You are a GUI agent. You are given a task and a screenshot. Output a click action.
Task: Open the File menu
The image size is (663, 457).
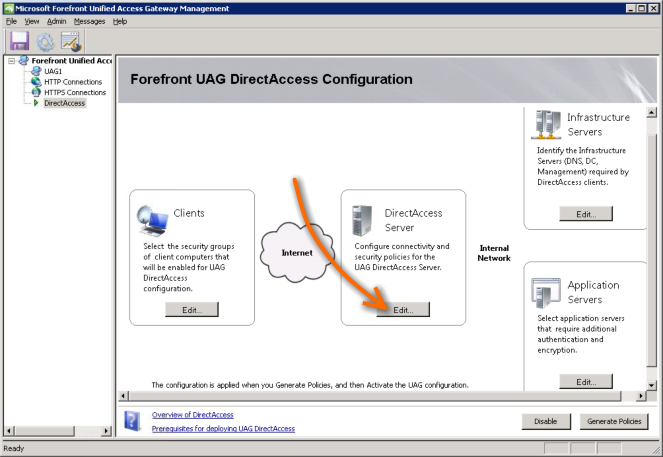11,21
